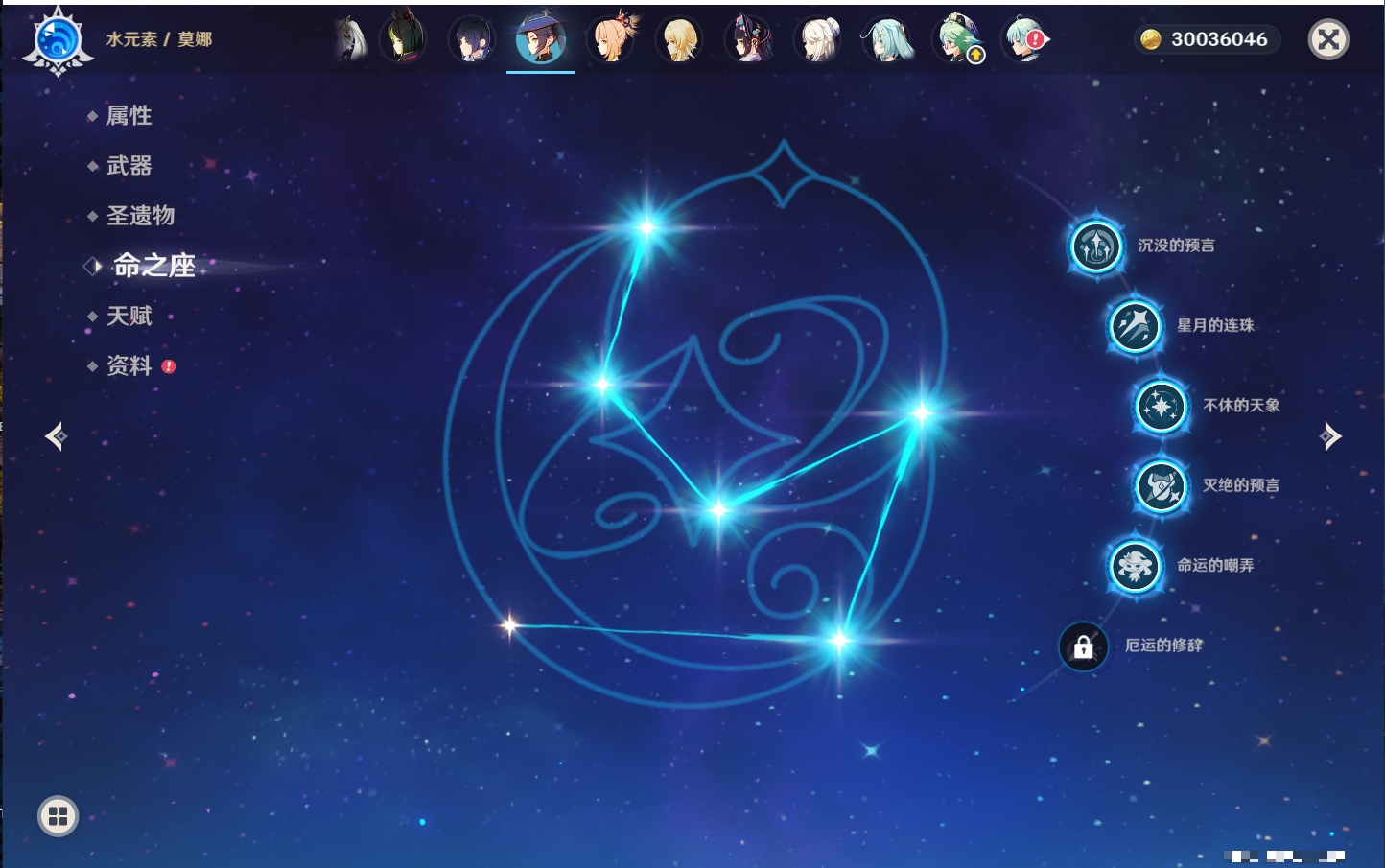Image resolution: width=1385 pixels, height=868 pixels.
Task: Open the 灭绝的预言 constellation icon
Action: click(1162, 485)
